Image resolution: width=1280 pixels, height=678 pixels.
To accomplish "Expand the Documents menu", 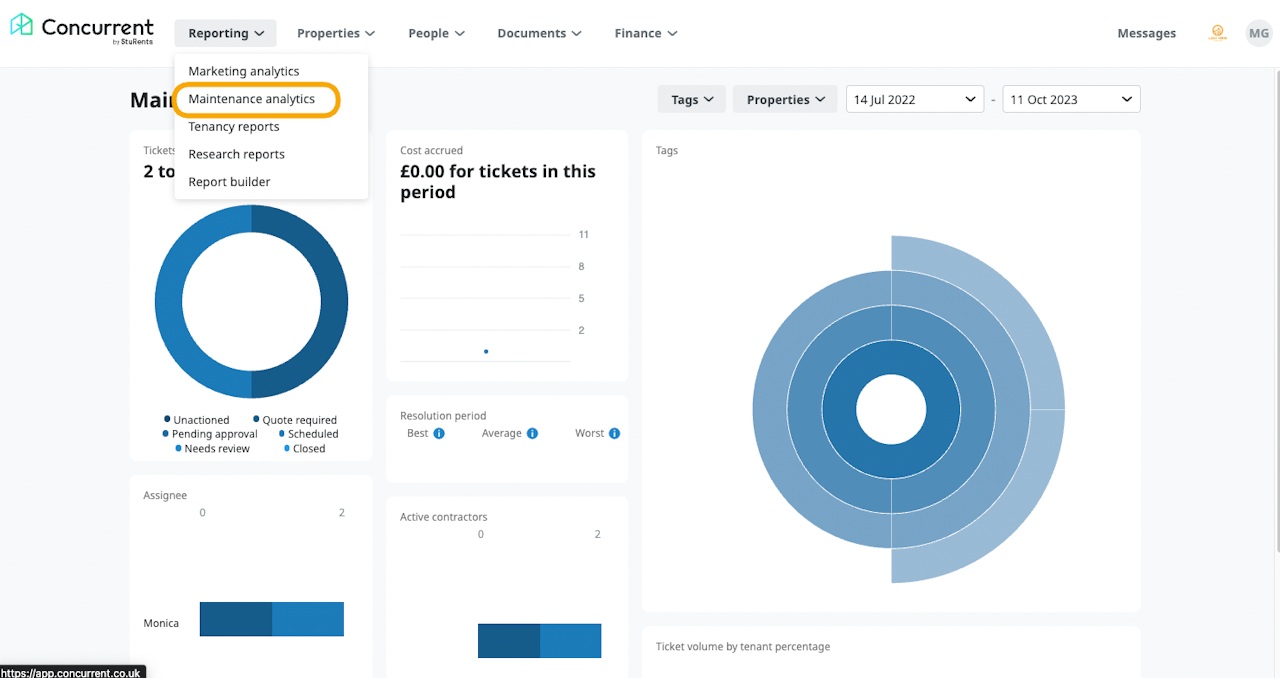I will (539, 33).
